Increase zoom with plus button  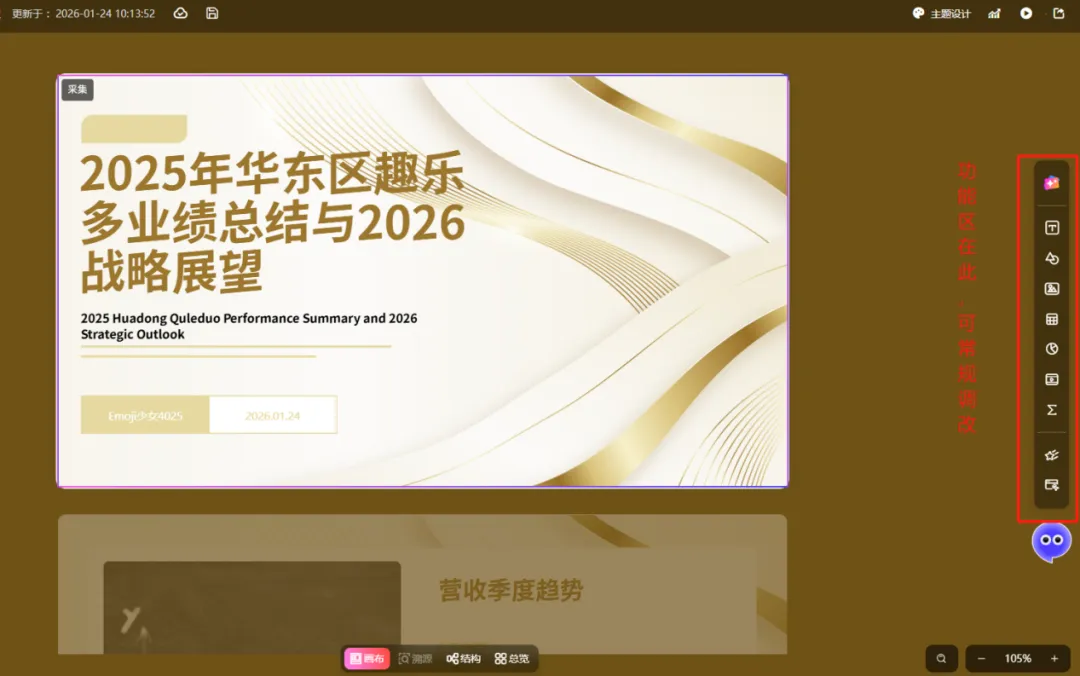pos(1054,659)
